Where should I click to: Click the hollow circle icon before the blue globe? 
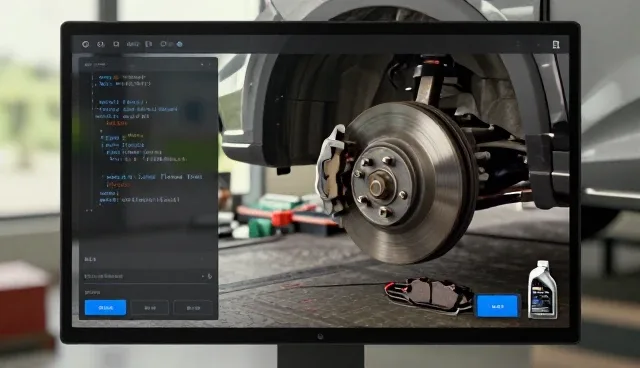pos(163,44)
